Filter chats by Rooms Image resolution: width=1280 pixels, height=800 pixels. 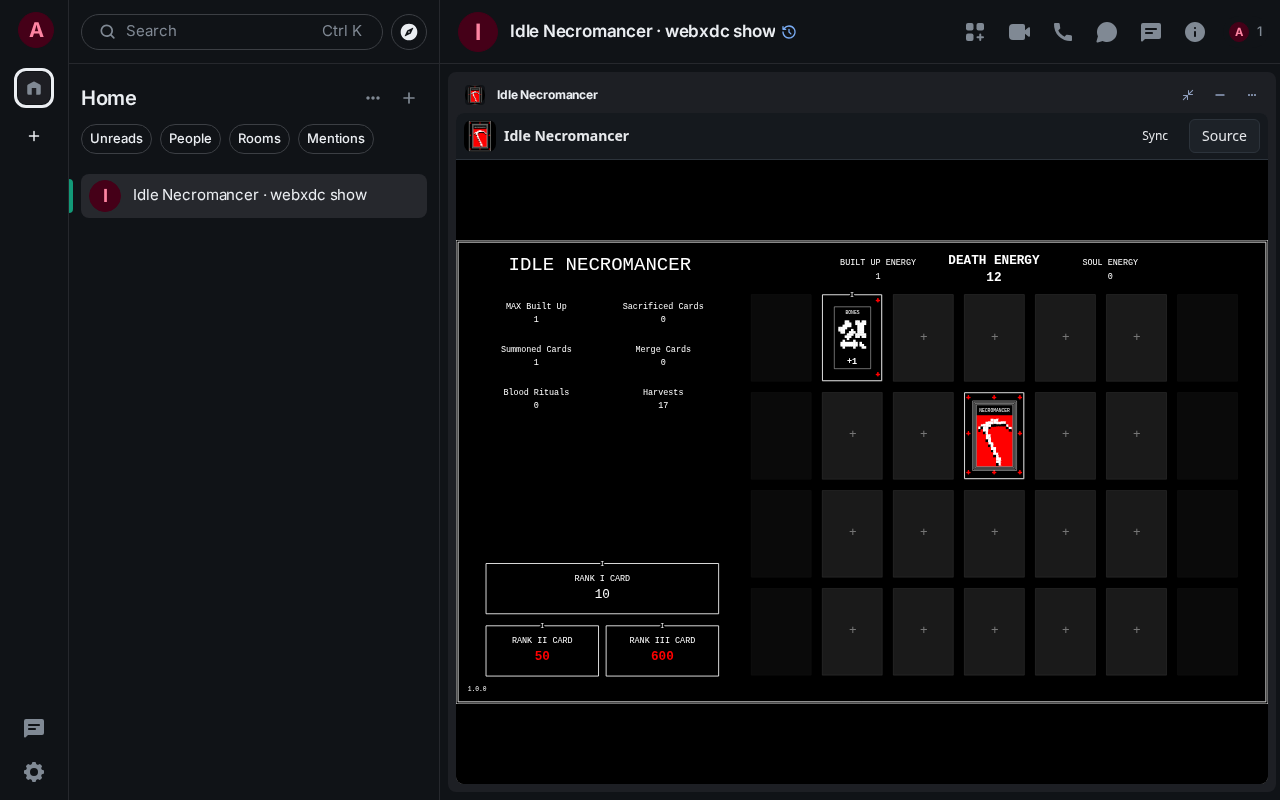(259, 139)
